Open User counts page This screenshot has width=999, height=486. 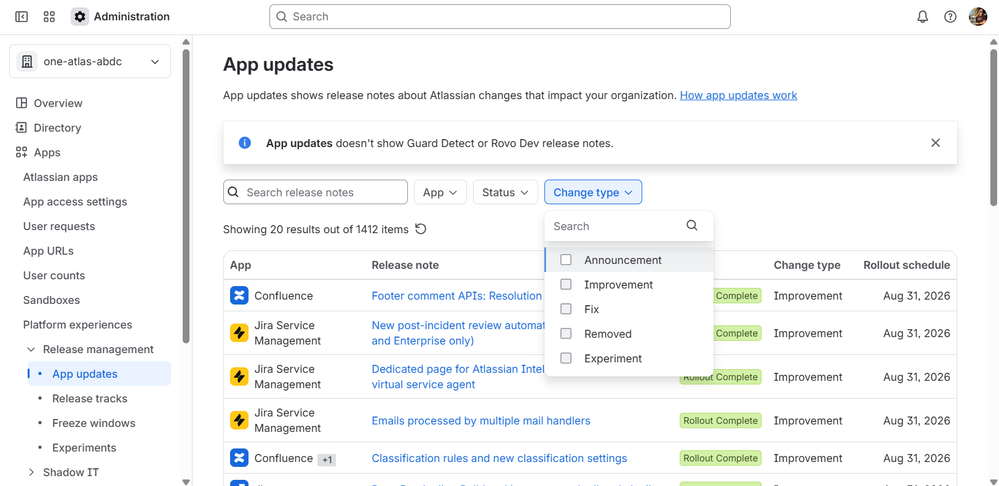coord(54,276)
